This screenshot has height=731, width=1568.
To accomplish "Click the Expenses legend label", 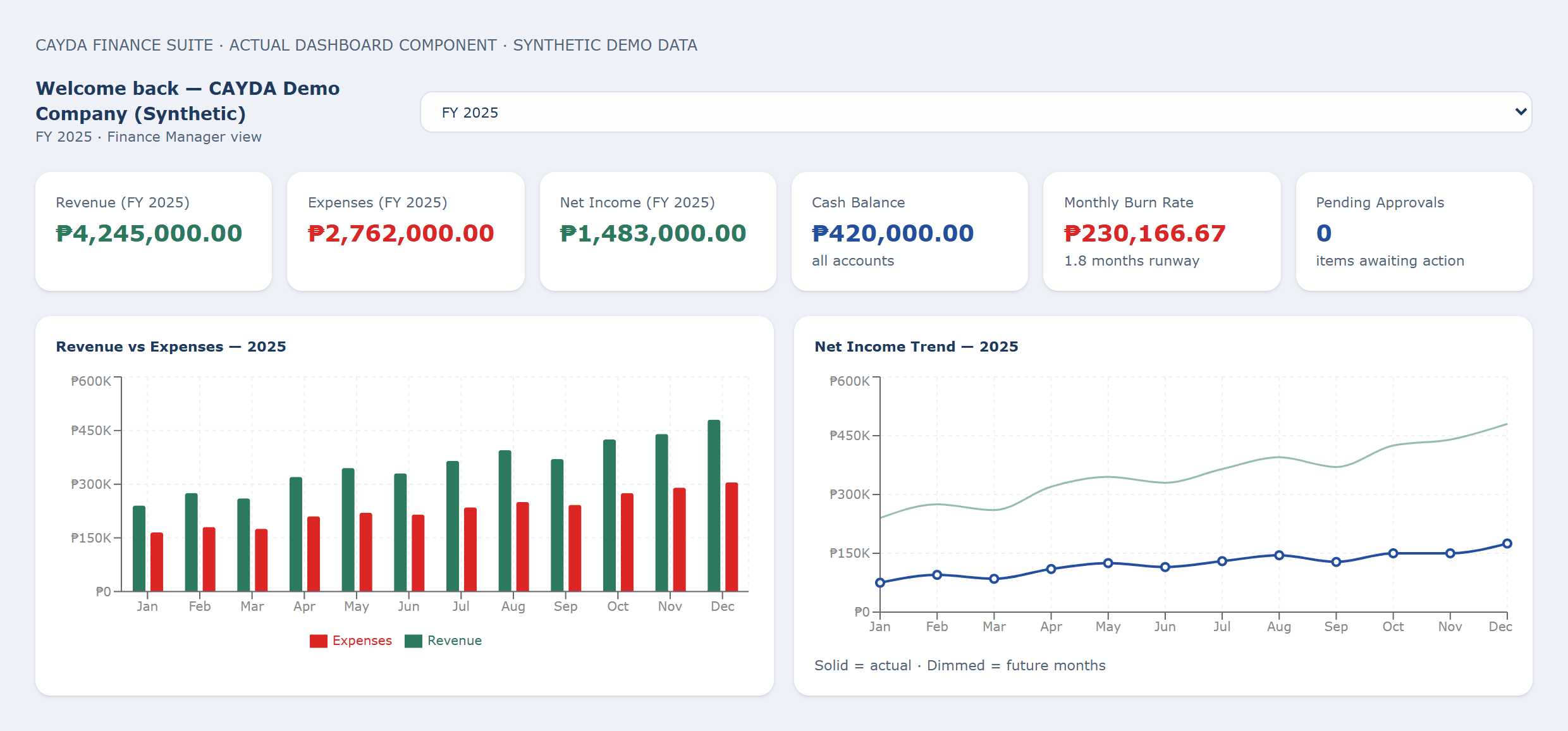I will coord(362,641).
